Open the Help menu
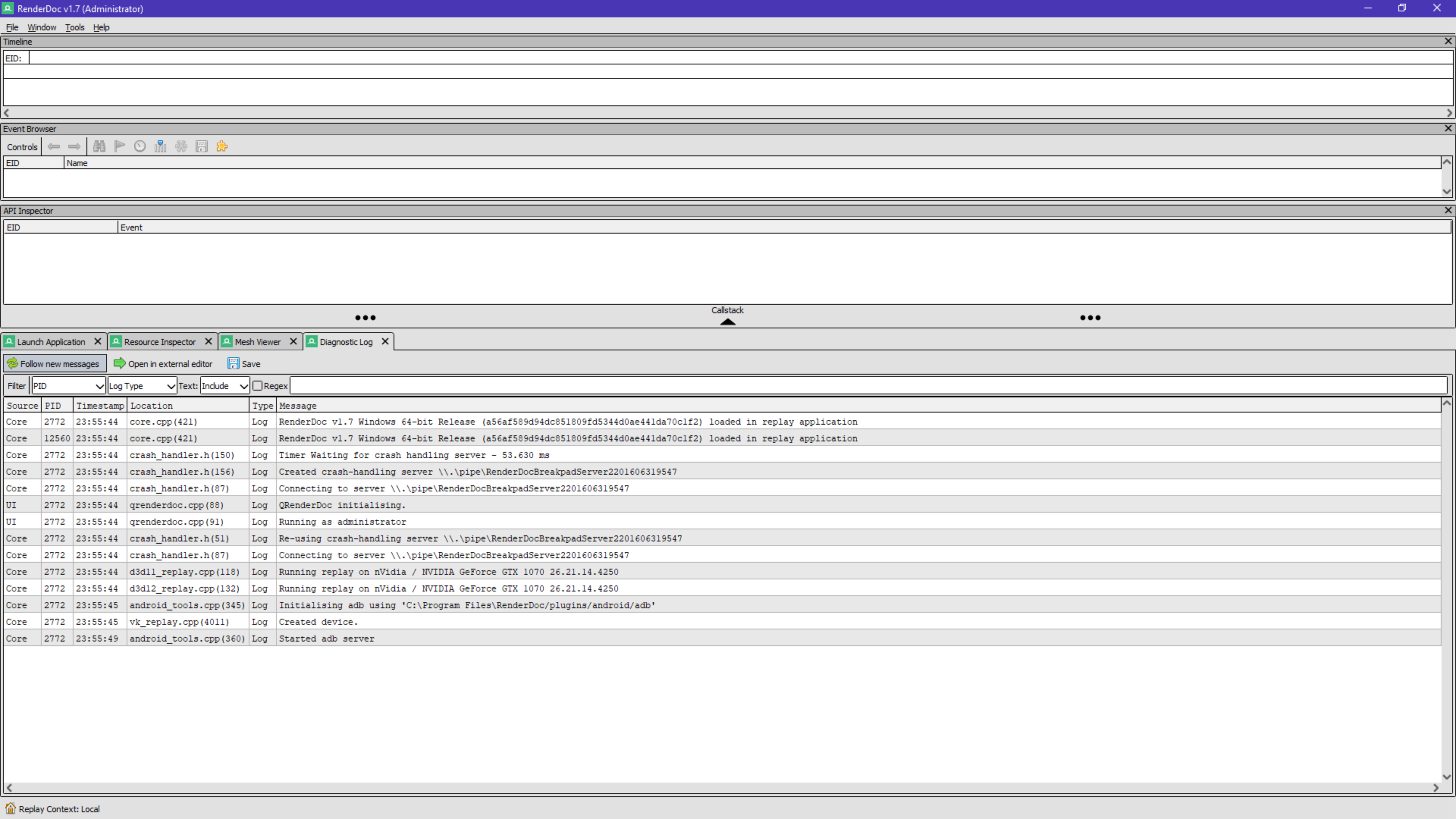The height and width of the screenshot is (819, 1456). tap(101, 27)
